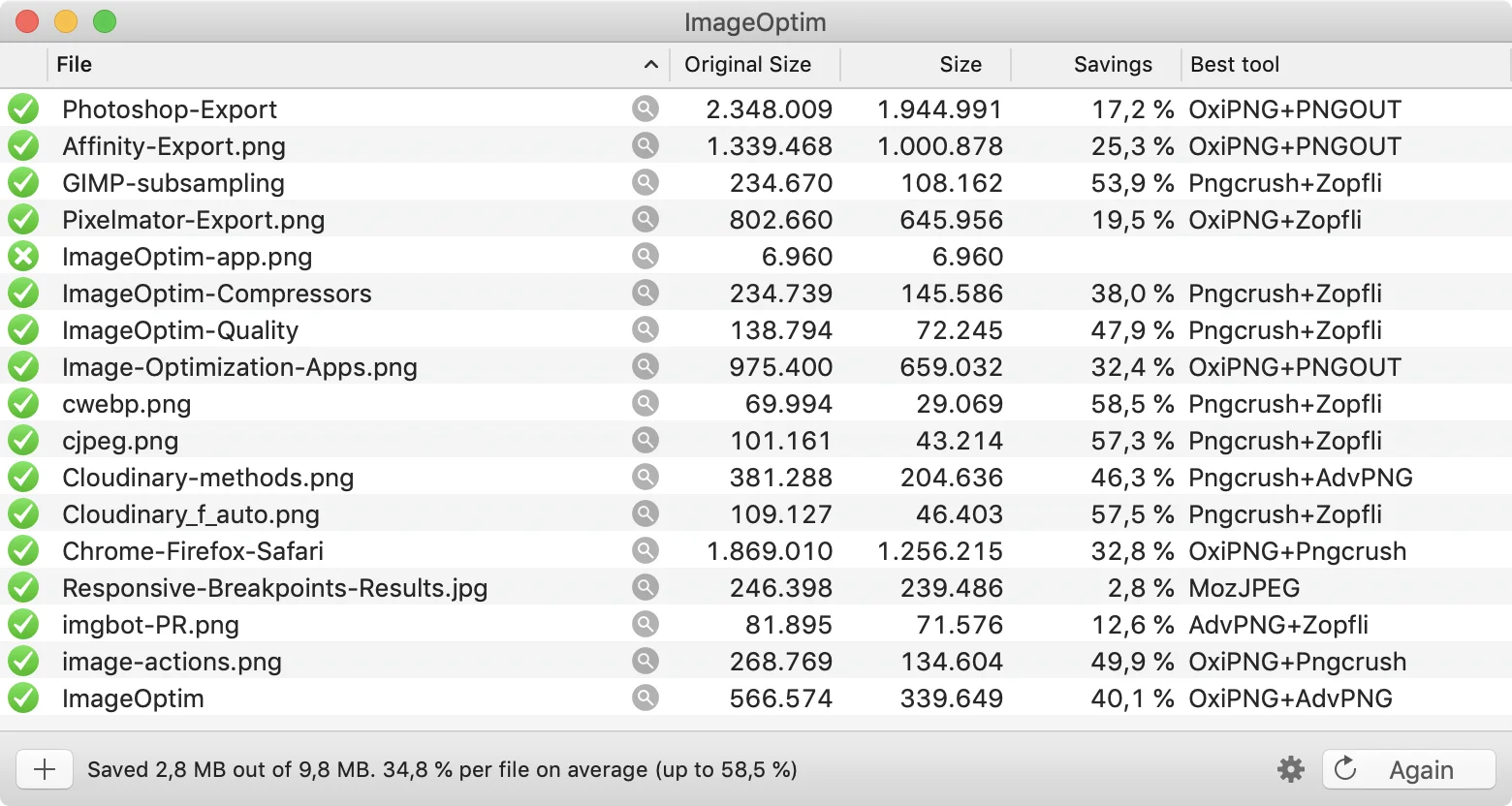The width and height of the screenshot is (1512, 806).
Task: Select the Cloudinary_f_auto.png file name
Action: pyautogui.click(x=191, y=514)
